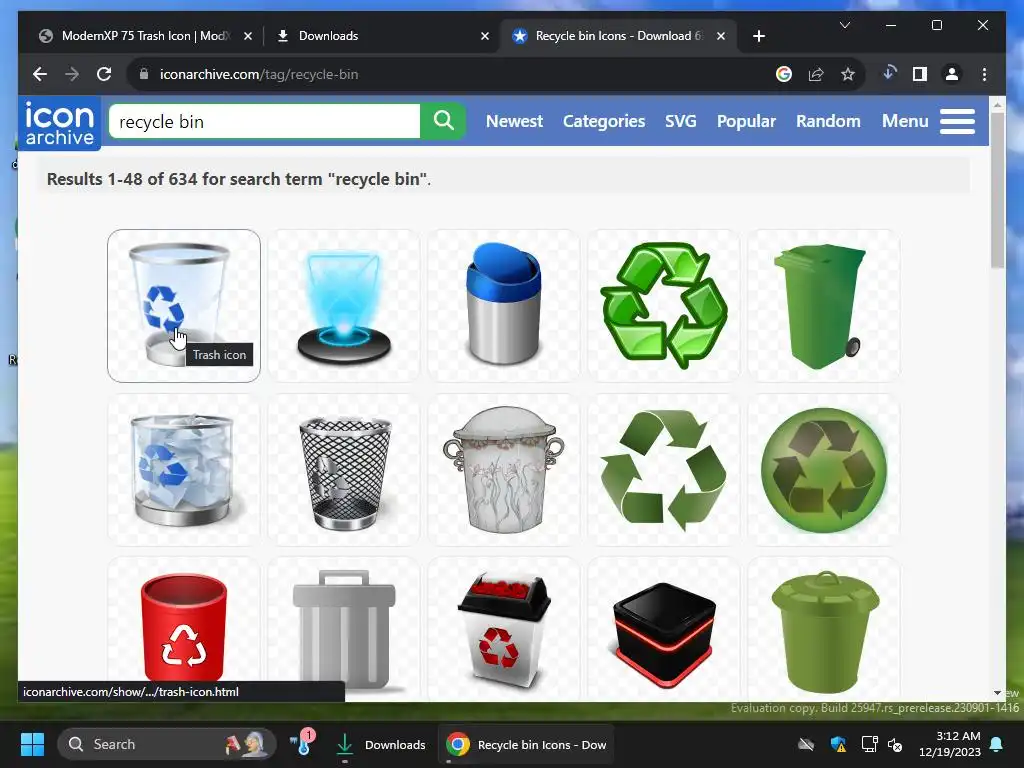Image resolution: width=1024 pixels, height=768 pixels.
Task: Click the Windows Security tray icon
Action: (x=838, y=744)
